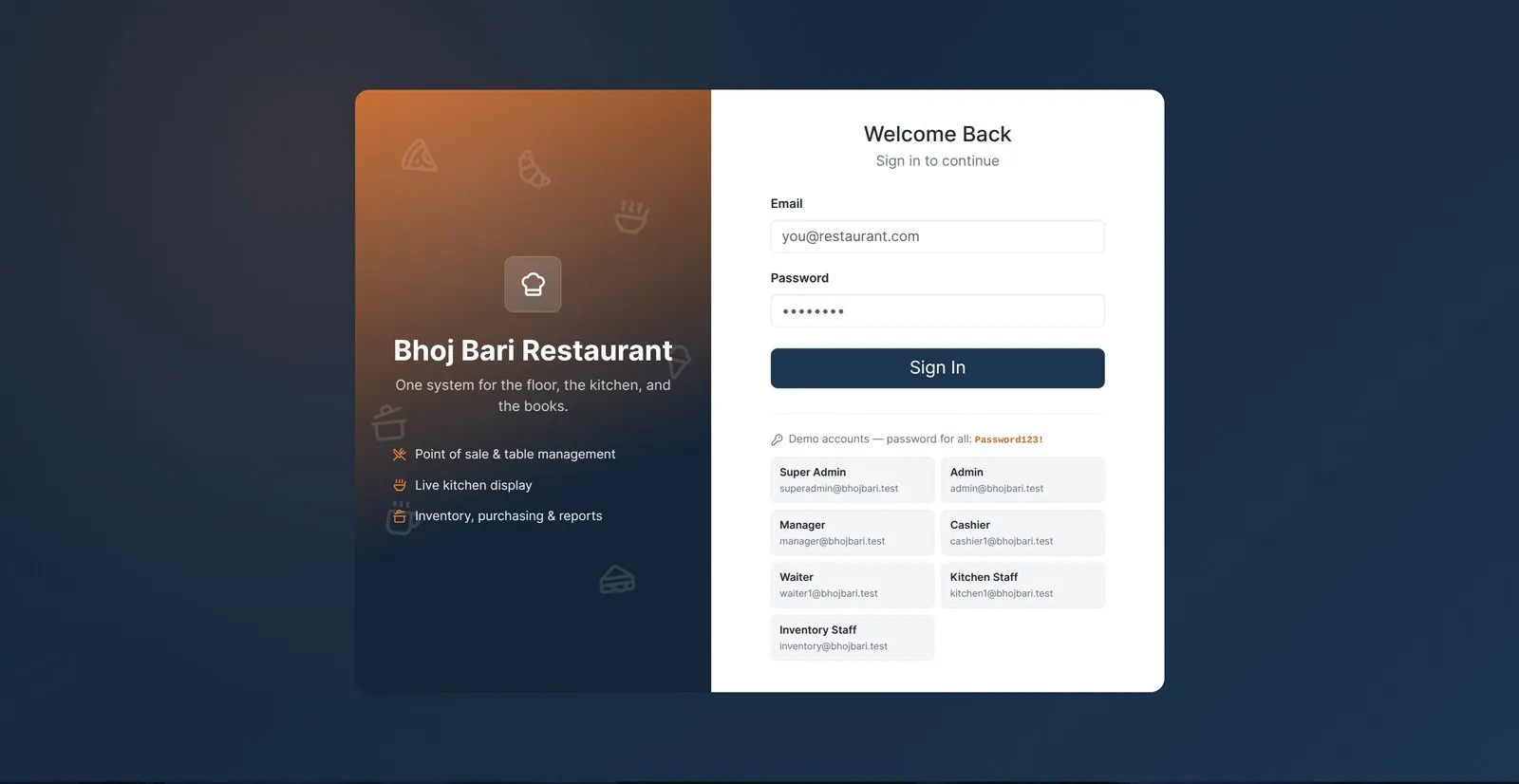Click the Password123! demo password text

point(1008,439)
